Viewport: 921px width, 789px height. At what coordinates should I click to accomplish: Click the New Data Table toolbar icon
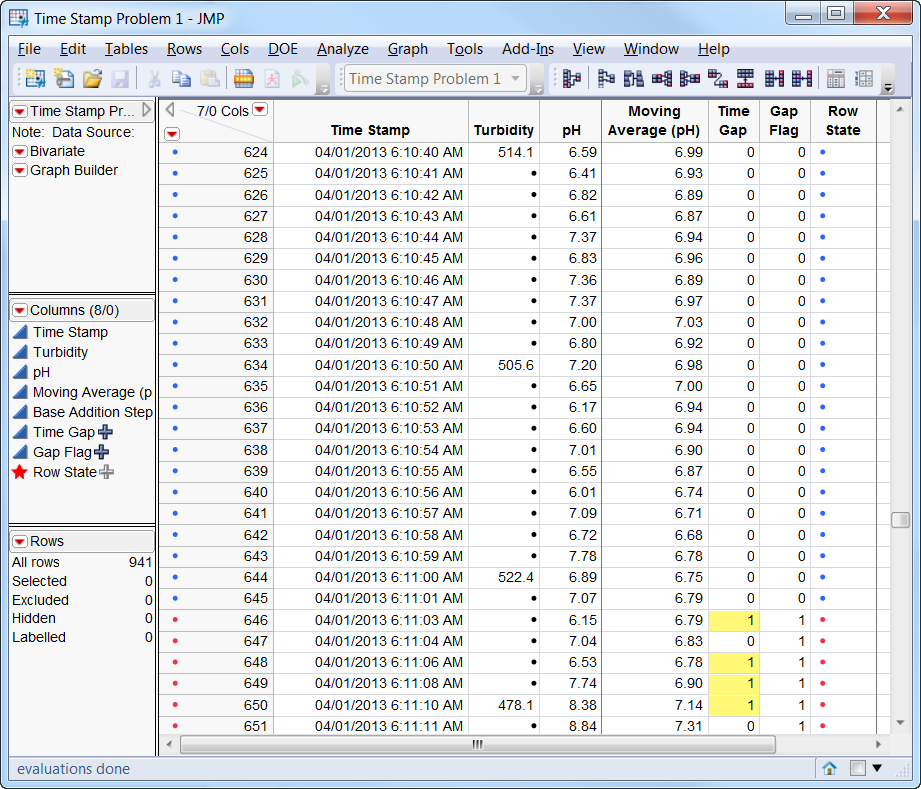(36, 79)
